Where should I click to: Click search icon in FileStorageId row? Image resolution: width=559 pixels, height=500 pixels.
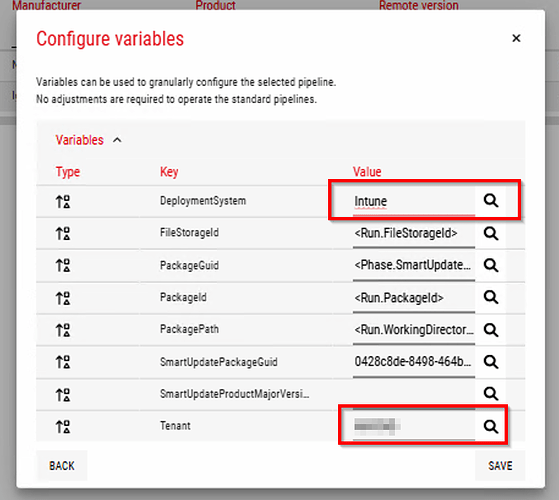pos(491,233)
